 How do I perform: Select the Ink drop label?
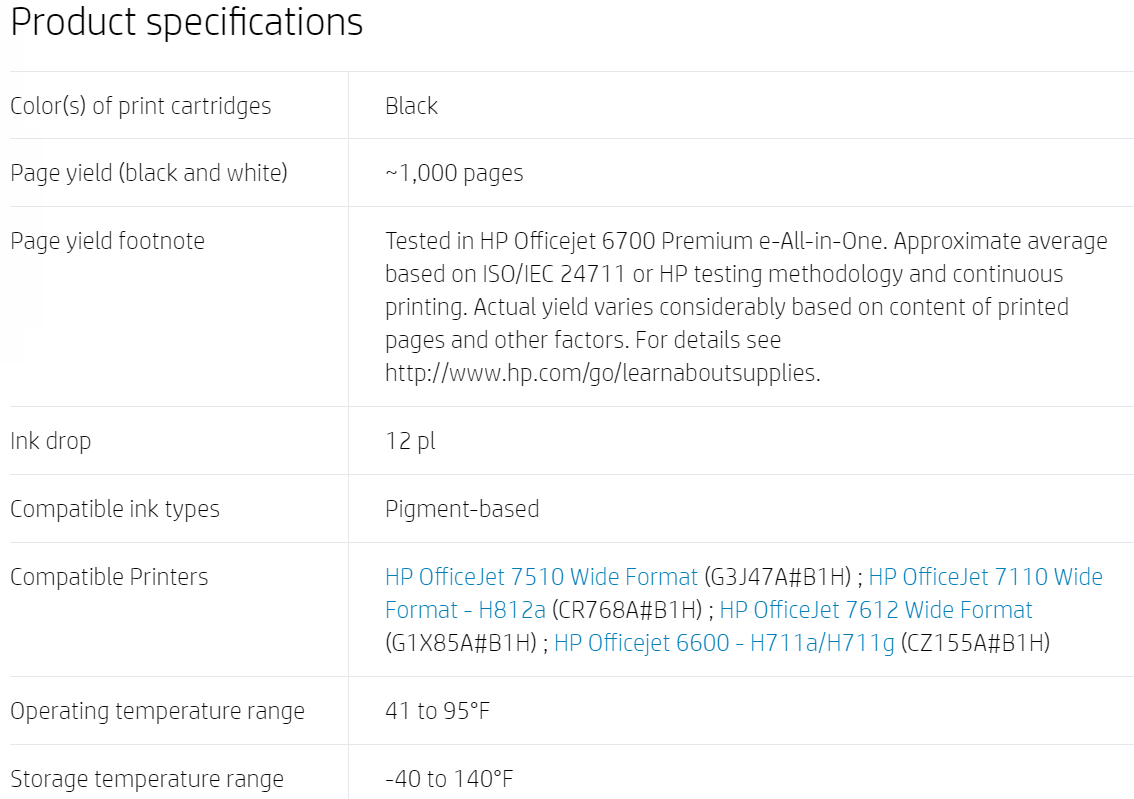pos(50,441)
